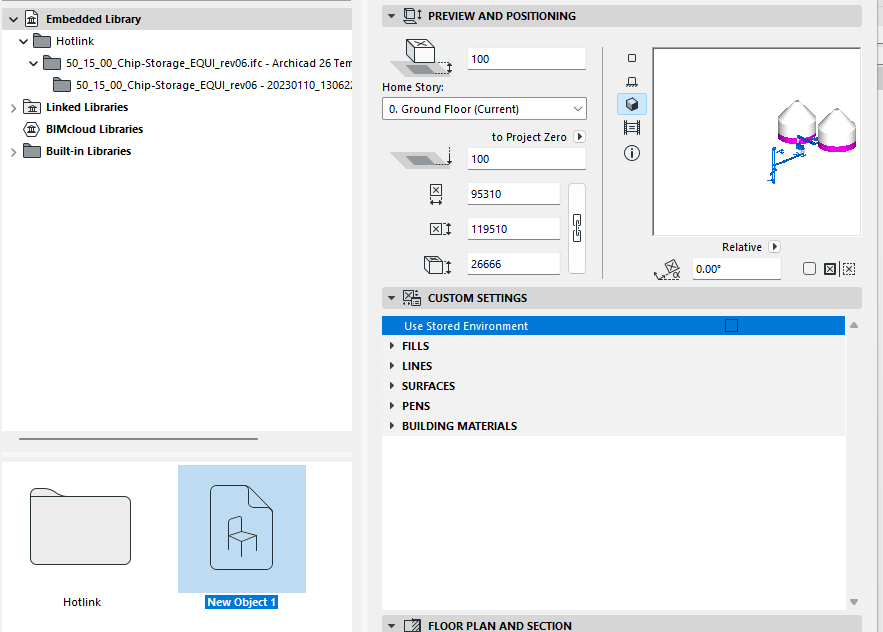
Task: Expand the BUILDING MATERIALS parameter group
Action: pyautogui.click(x=392, y=426)
